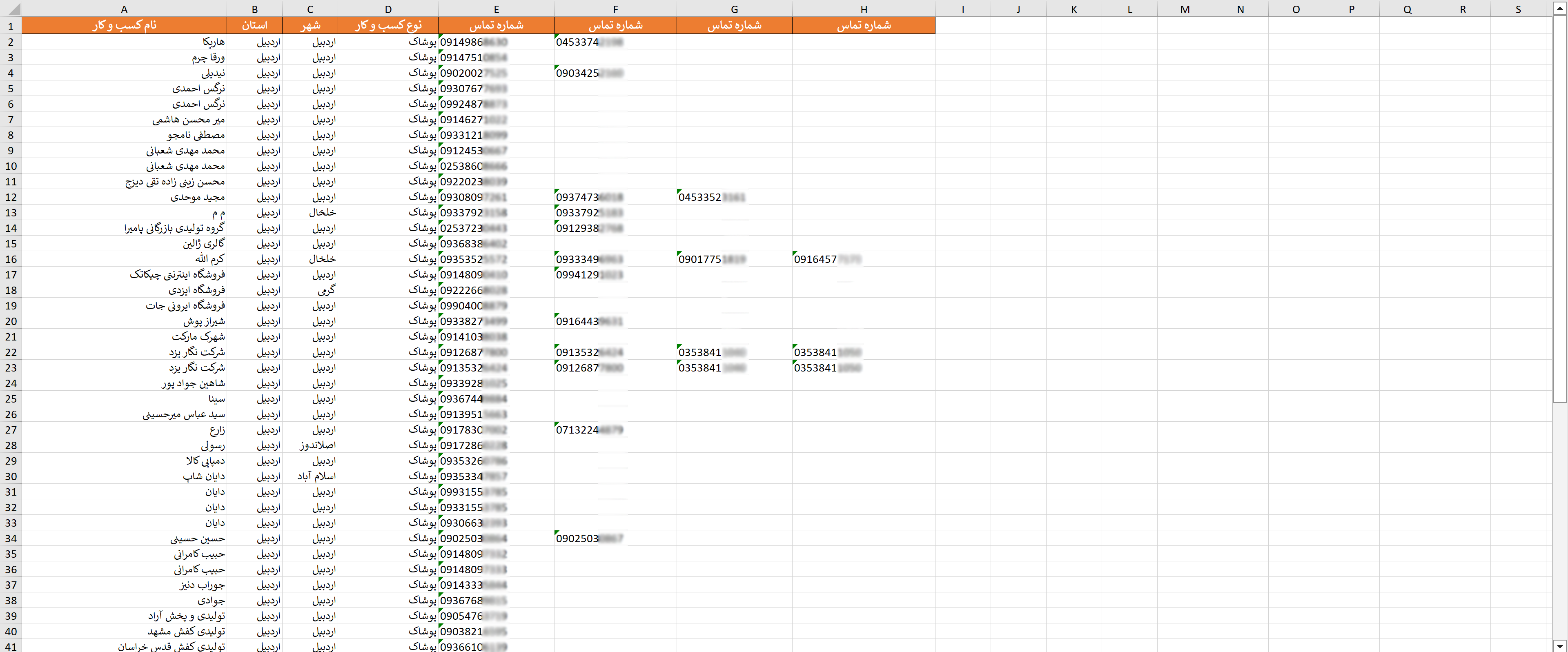Select the cell 'شیراز پوش'
This screenshot has height=652, width=1568.
(124, 321)
